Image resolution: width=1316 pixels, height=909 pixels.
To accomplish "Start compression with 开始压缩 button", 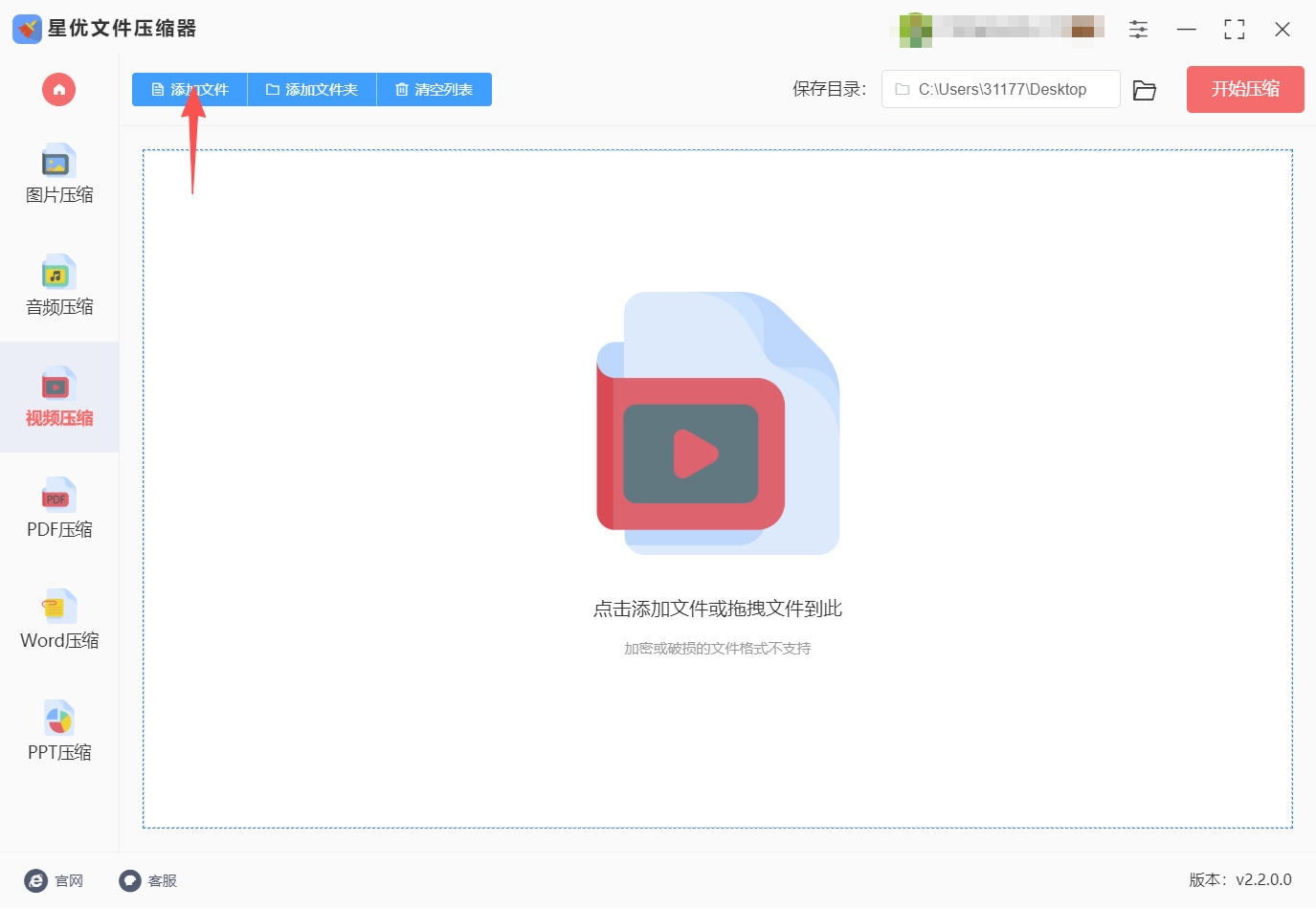I will [x=1245, y=89].
